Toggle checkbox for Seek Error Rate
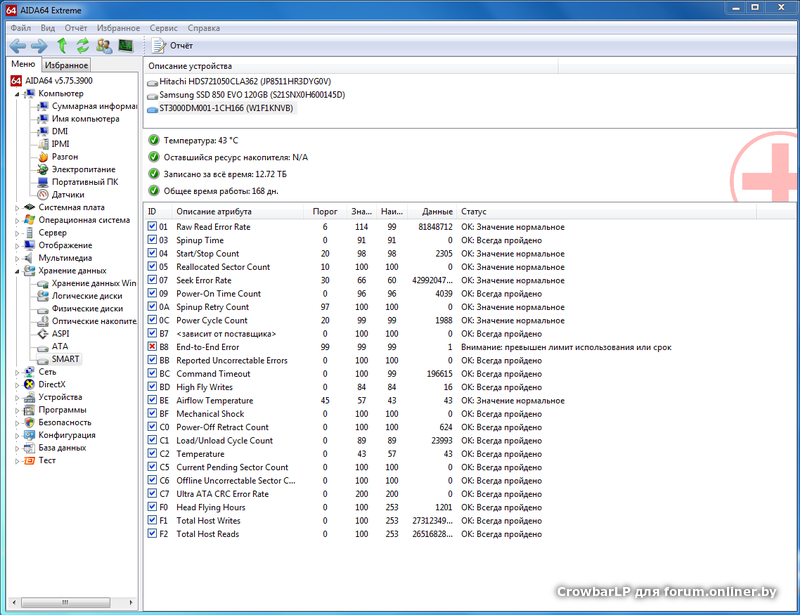Screen dimensions: 800x615 coord(152,280)
